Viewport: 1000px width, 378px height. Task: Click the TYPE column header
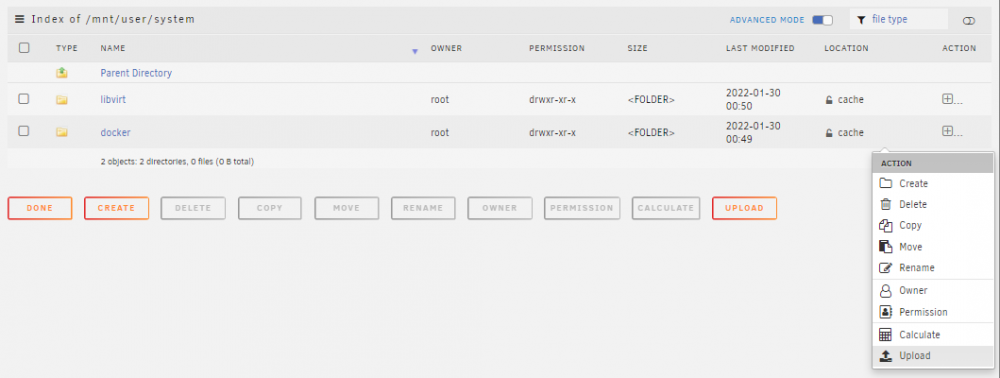(66, 48)
